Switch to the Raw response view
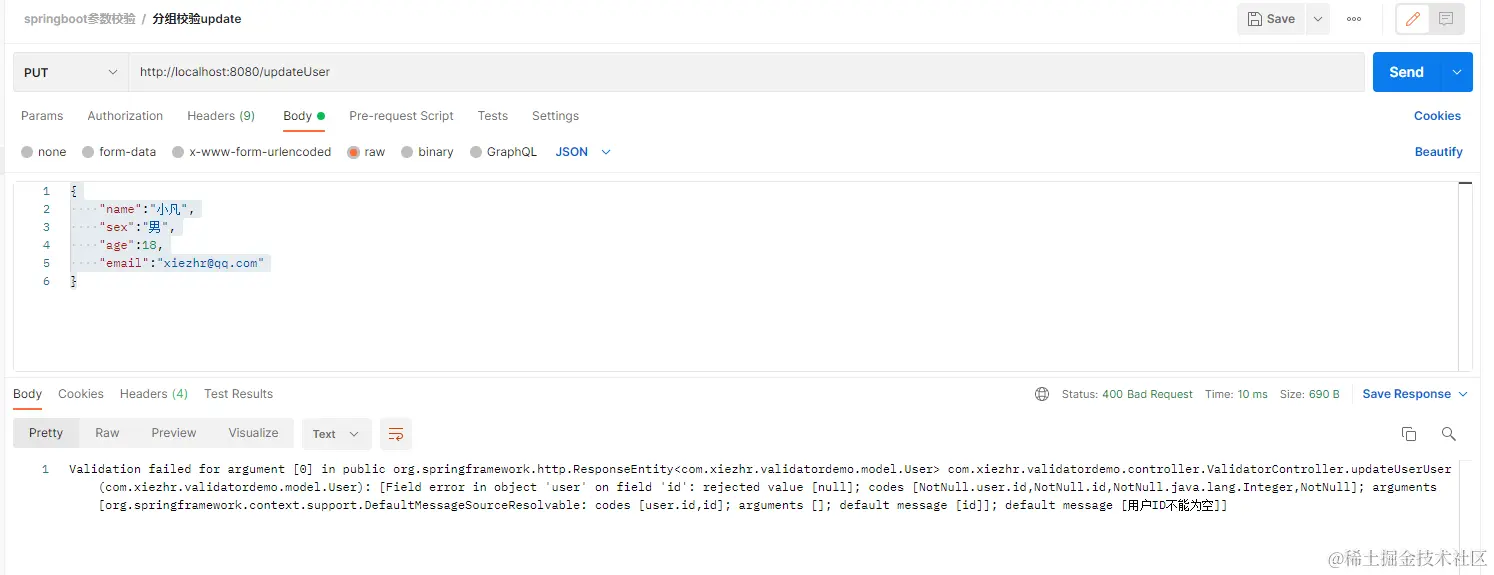Screen dimensions: 1494x575 tap(107, 433)
